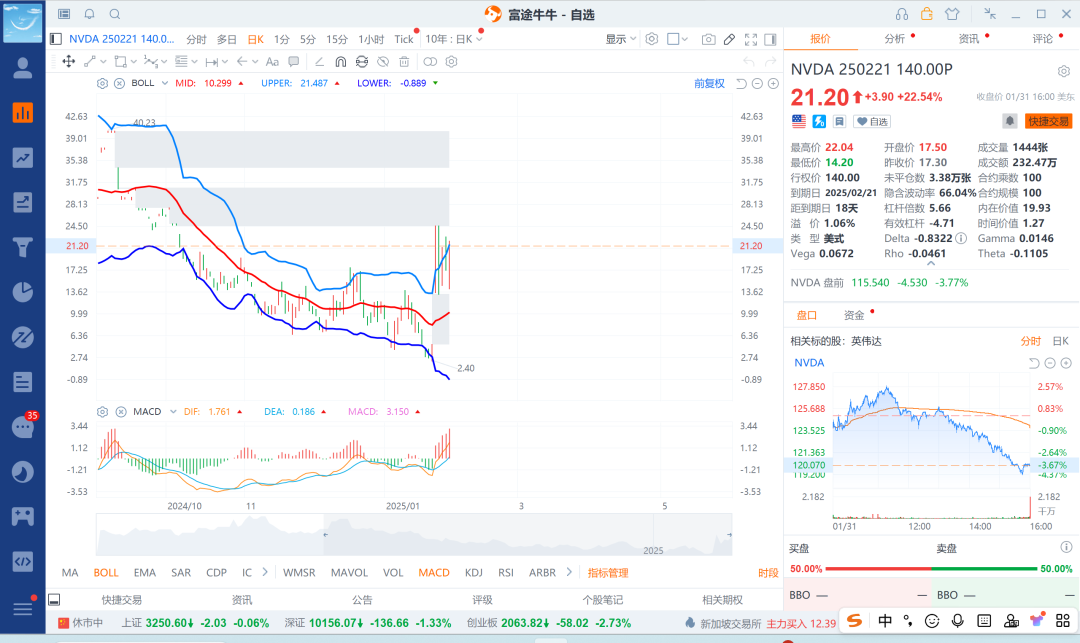Open the quotes chart icon in left sidebar
1080x643 pixels.
pyautogui.click(x=23, y=112)
